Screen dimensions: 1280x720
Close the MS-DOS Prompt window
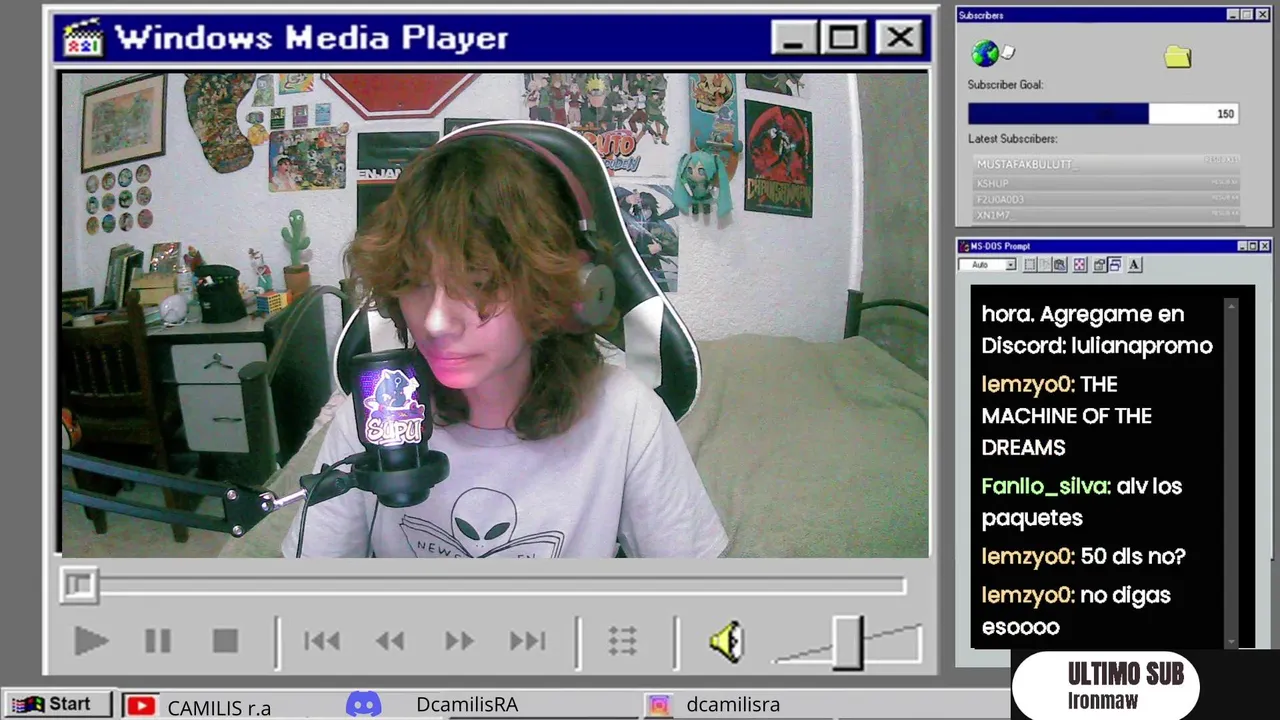[1264, 246]
